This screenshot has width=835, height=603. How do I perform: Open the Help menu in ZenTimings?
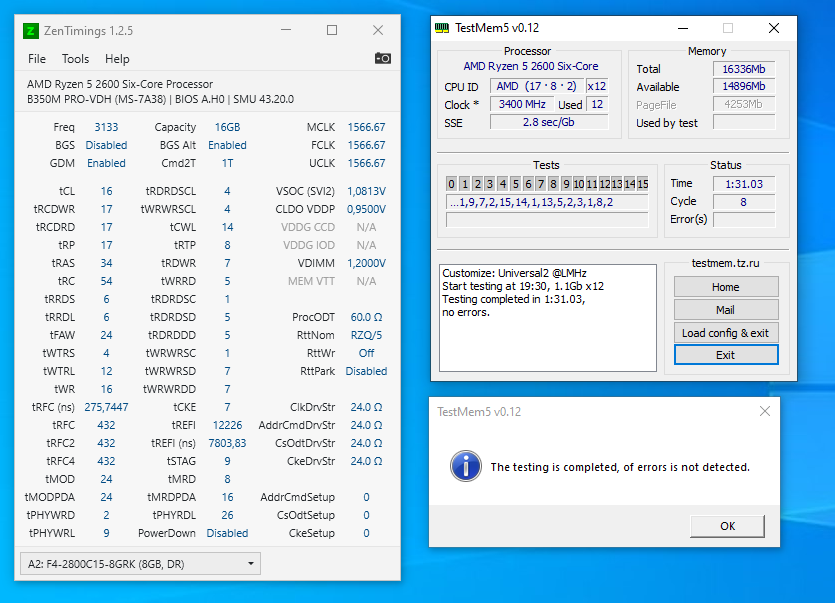117,59
